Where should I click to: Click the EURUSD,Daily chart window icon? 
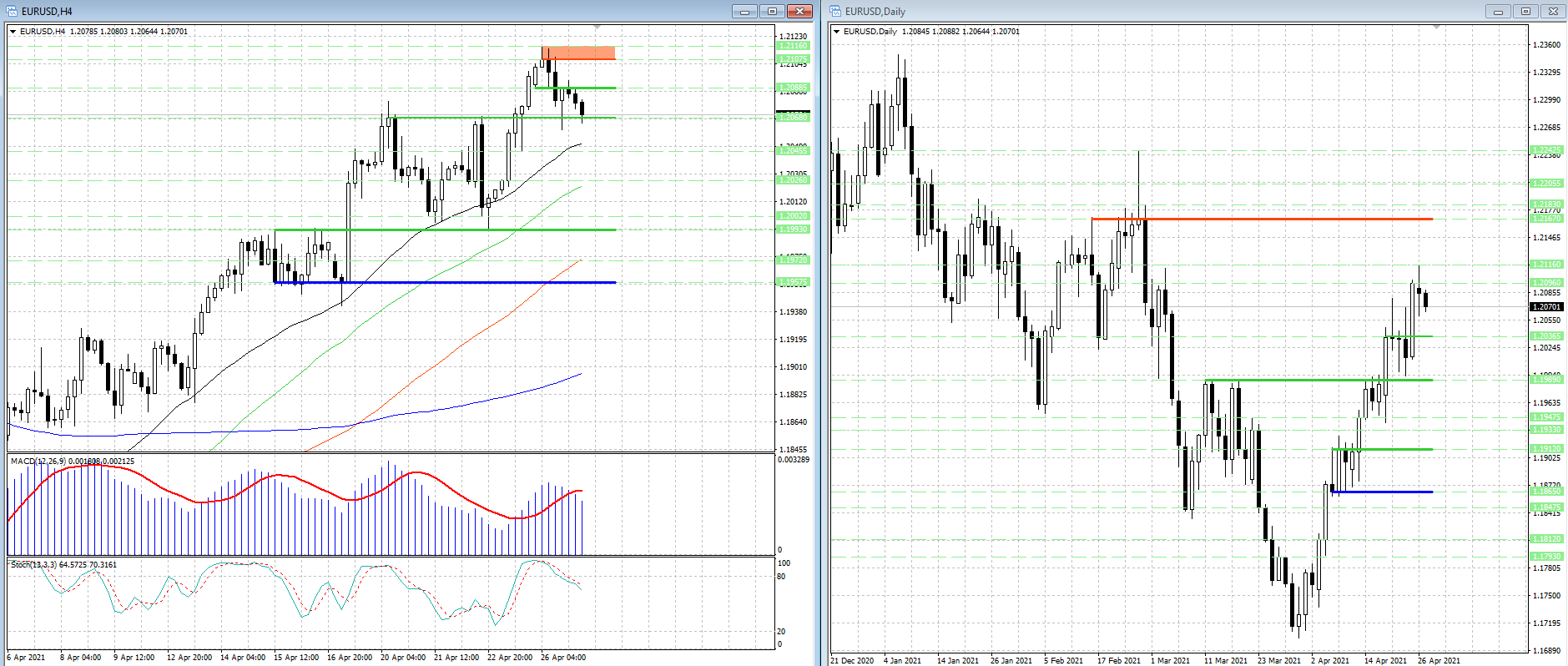835,11
